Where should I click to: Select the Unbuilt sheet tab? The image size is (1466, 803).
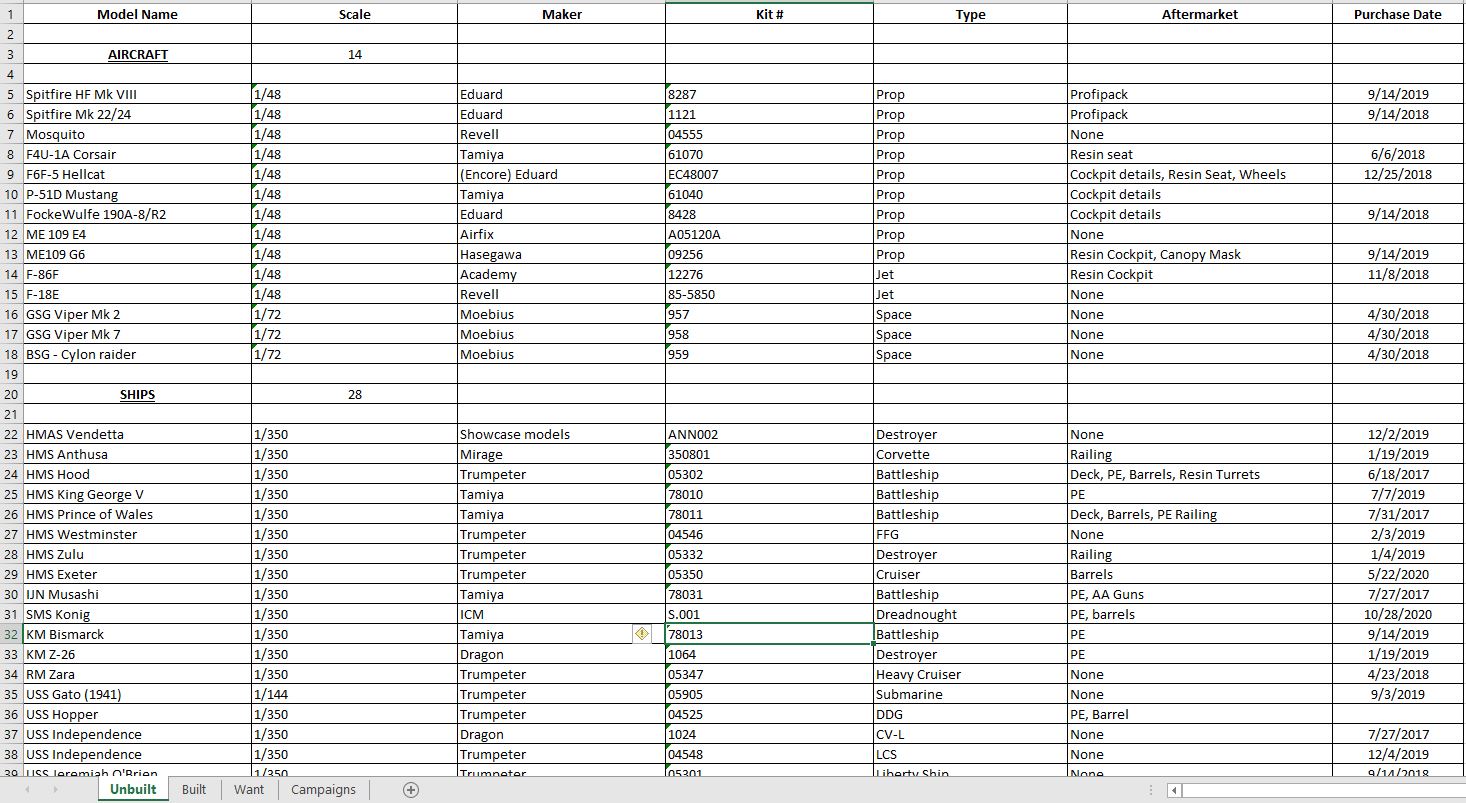[133, 790]
